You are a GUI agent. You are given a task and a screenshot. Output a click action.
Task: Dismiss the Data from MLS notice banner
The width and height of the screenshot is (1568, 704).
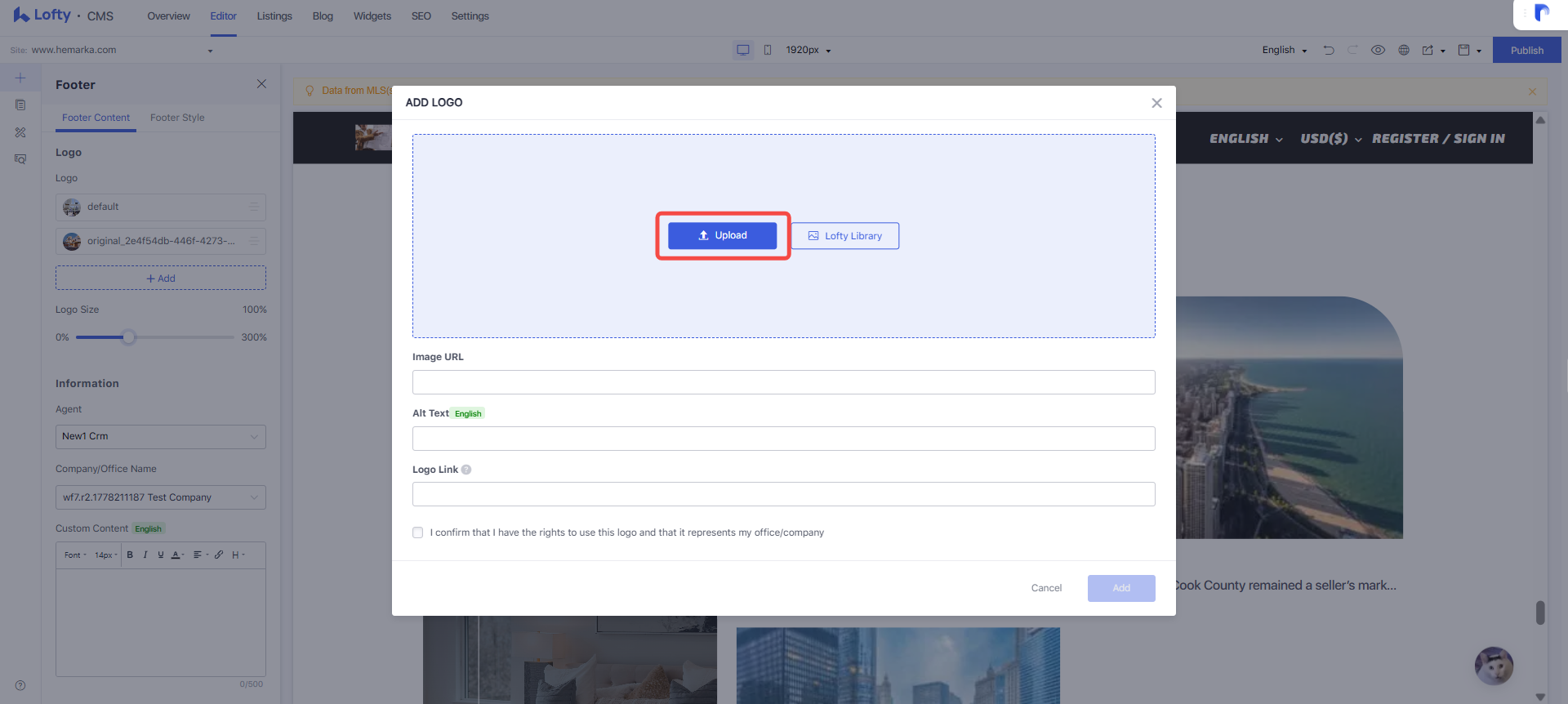(1532, 91)
